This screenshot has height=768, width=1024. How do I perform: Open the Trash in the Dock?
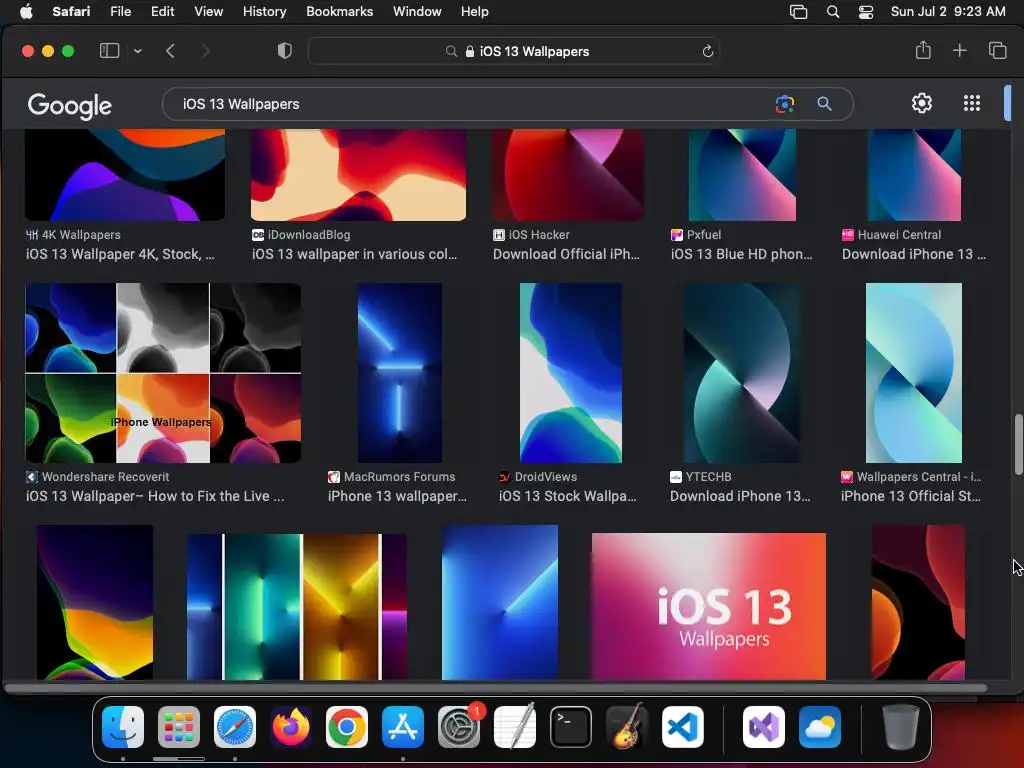(x=900, y=727)
